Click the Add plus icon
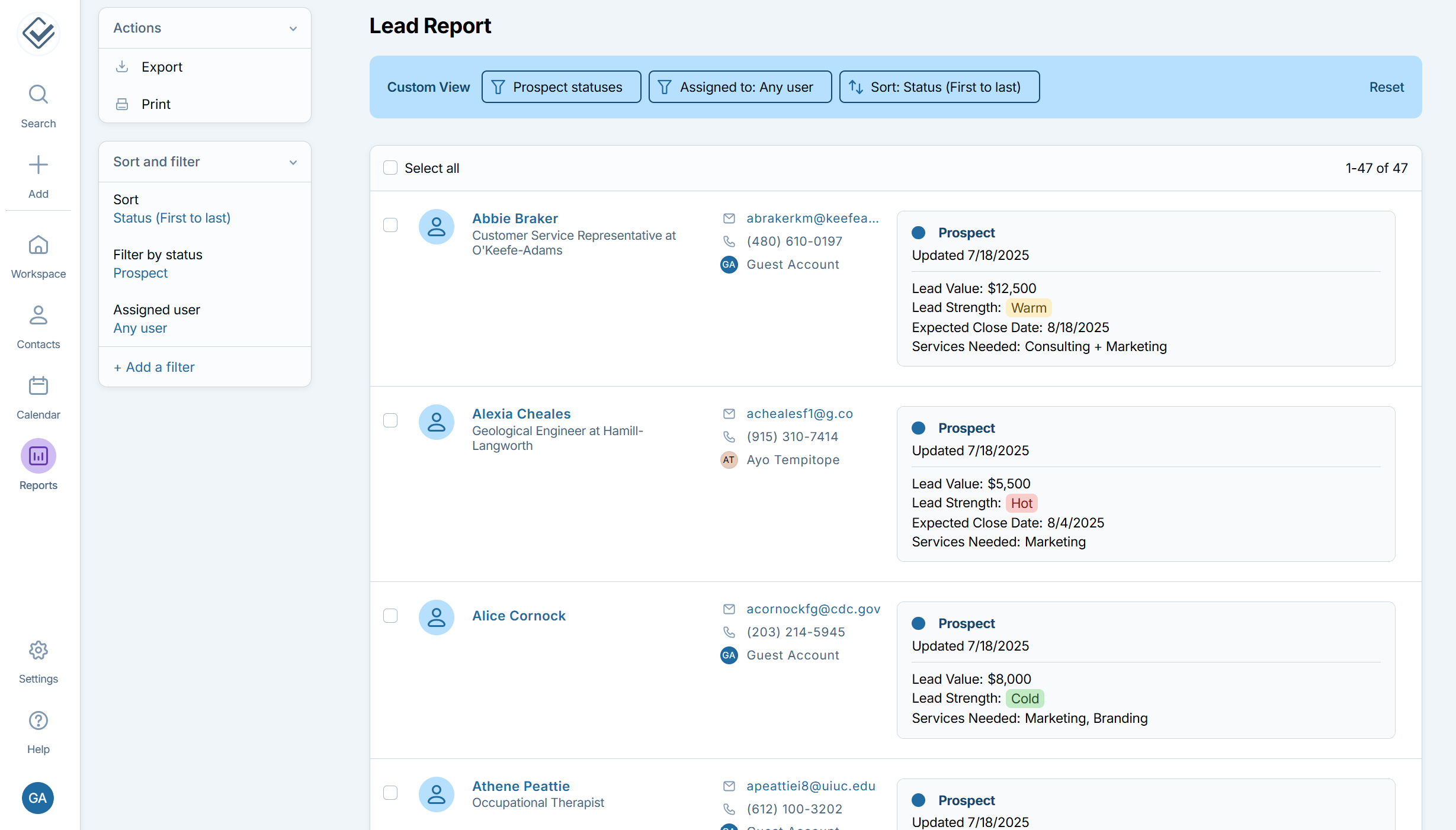The image size is (1456, 830). [39, 165]
